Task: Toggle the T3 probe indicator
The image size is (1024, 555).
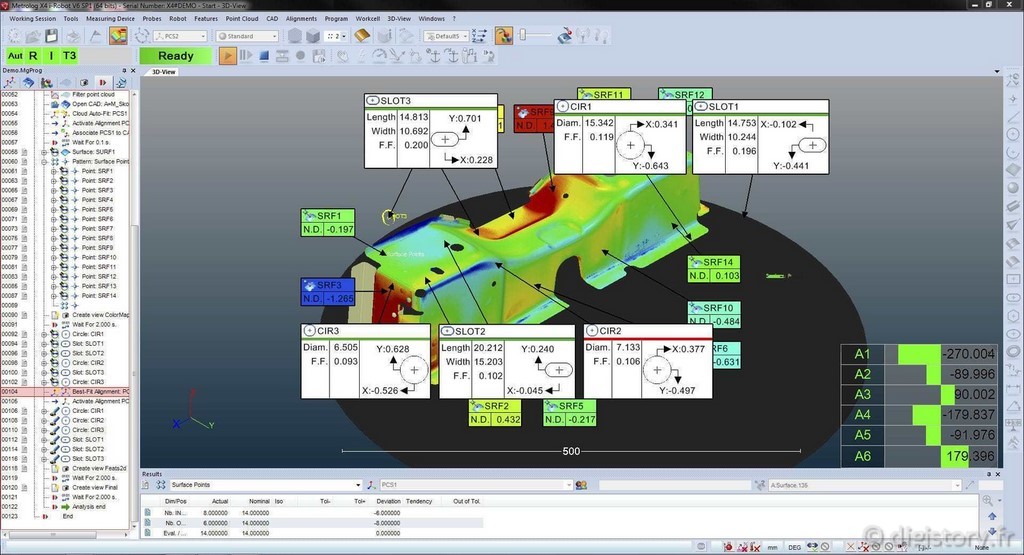Action: click(68, 56)
